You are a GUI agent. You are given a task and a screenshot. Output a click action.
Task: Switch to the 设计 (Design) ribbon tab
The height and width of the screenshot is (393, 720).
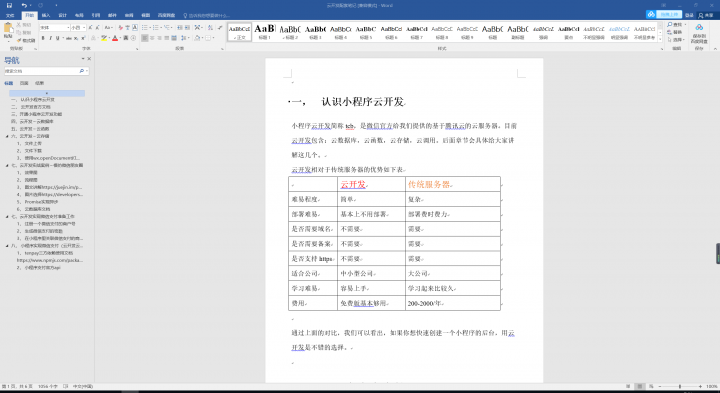click(x=62, y=15)
